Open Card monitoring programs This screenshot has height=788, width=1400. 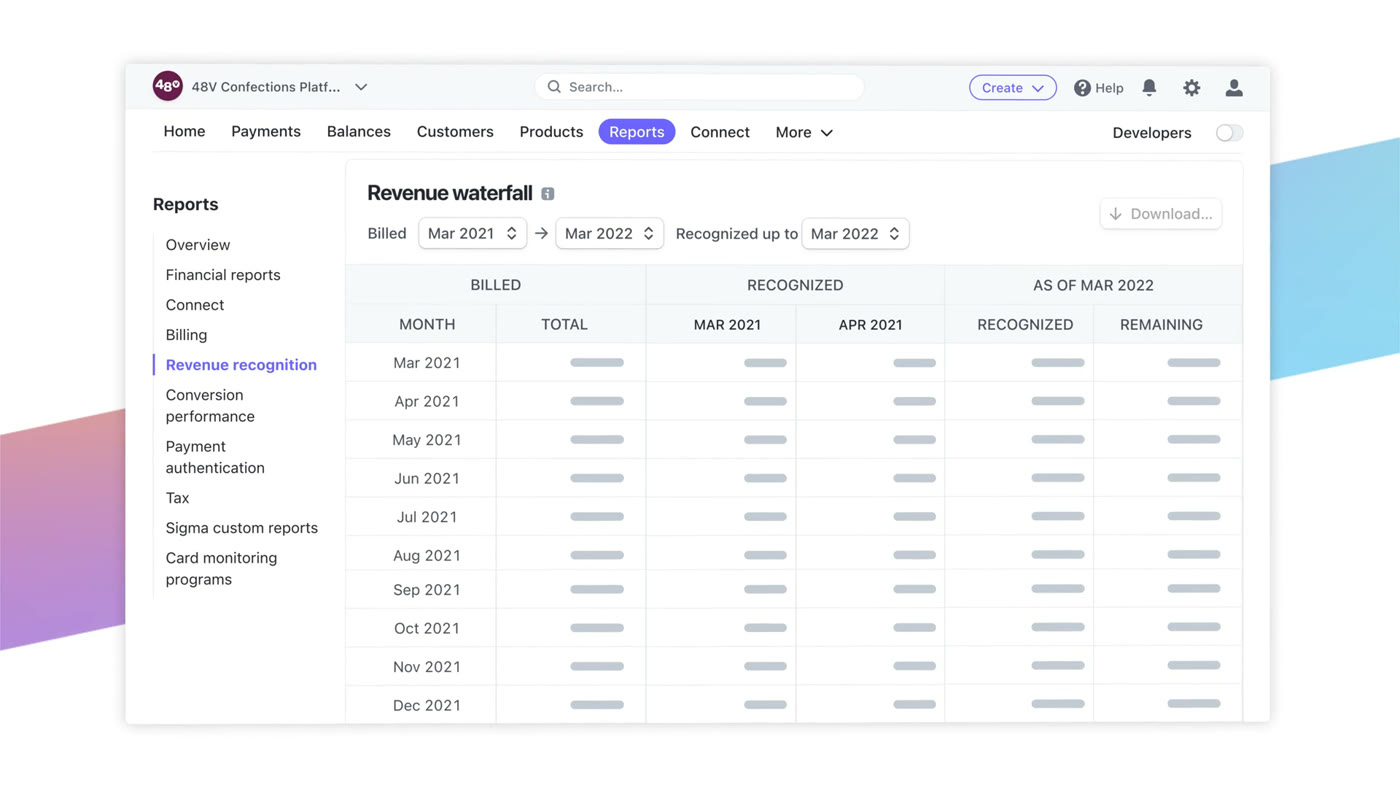point(221,569)
